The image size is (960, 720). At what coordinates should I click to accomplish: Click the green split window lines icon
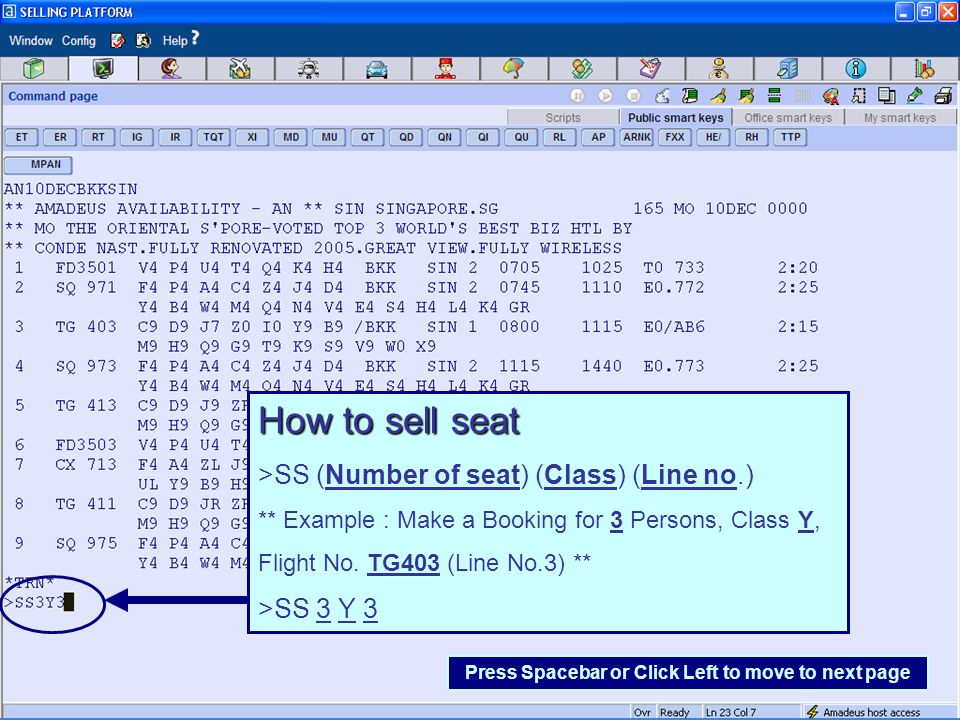[x=774, y=96]
